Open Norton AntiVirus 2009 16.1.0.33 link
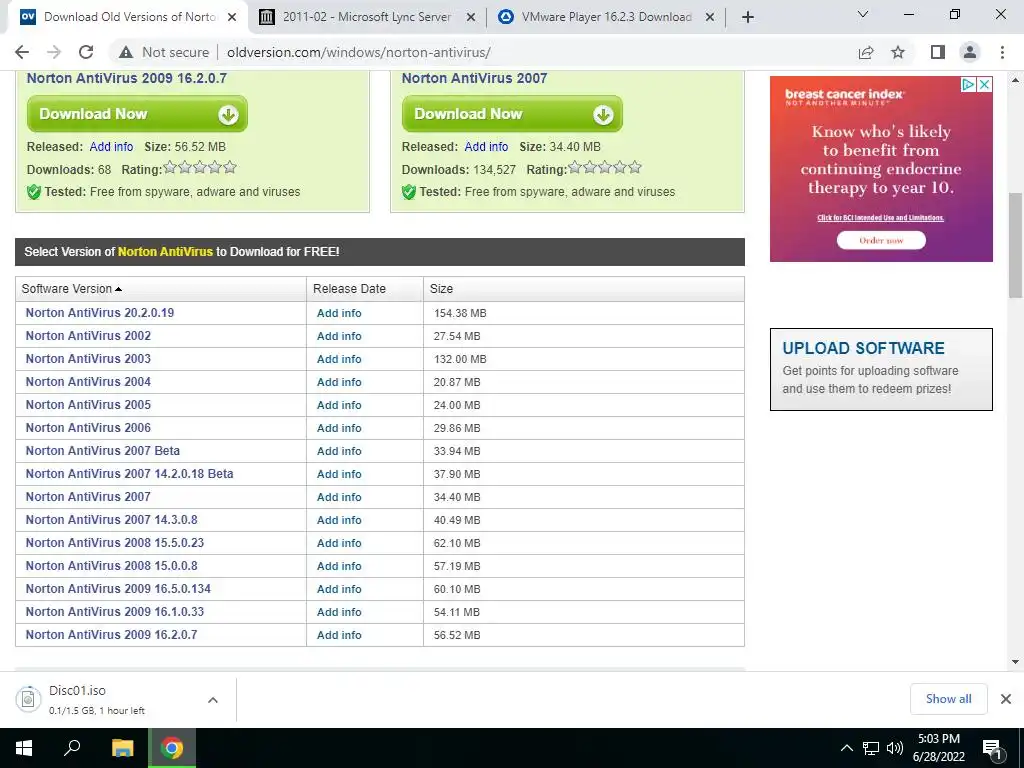 pyautogui.click(x=115, y=612)
